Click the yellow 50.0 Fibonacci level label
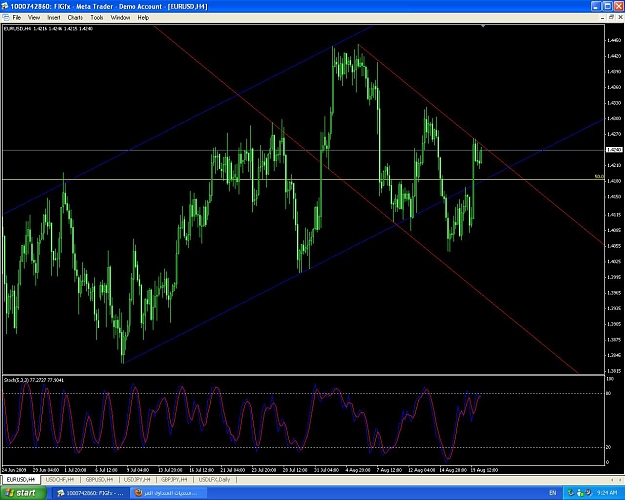The image size is (625, 500). coord(599,176)
